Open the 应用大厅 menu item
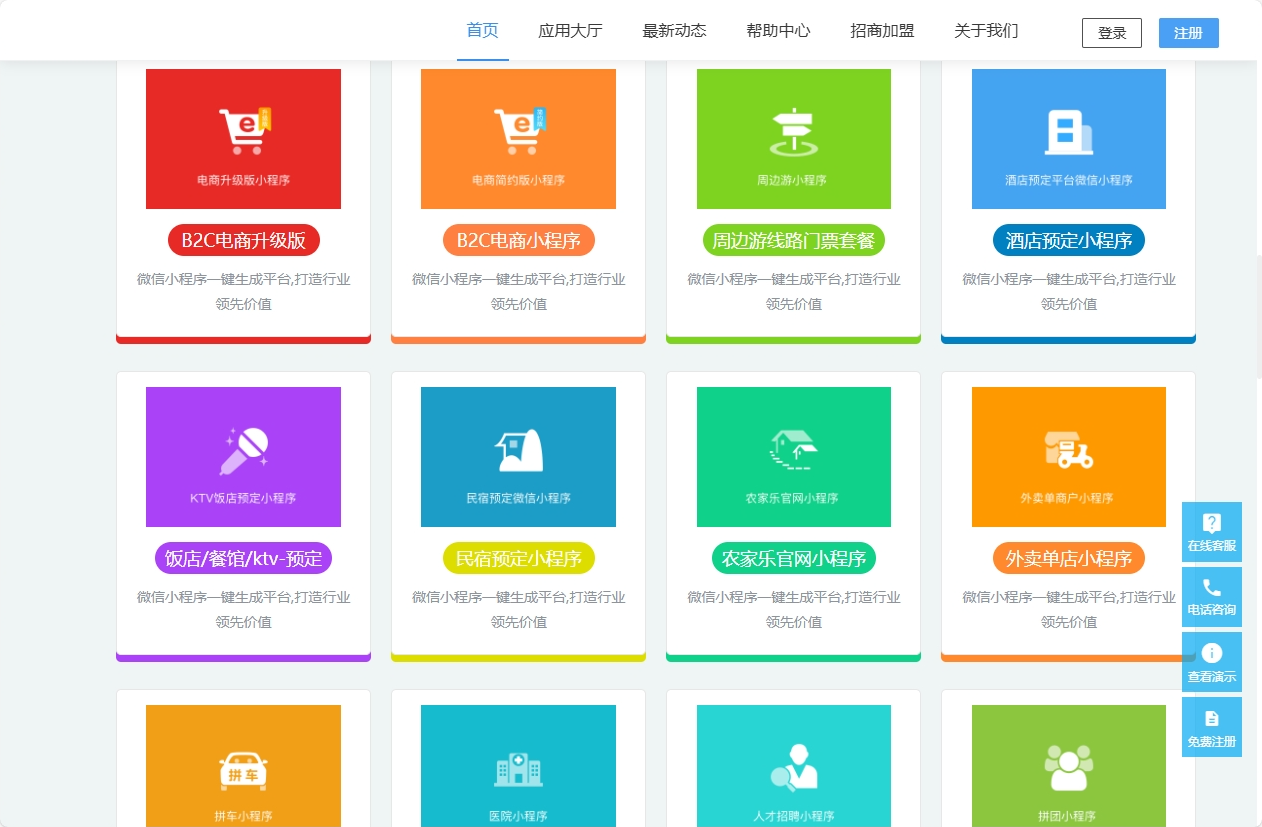 coord(570,31)
